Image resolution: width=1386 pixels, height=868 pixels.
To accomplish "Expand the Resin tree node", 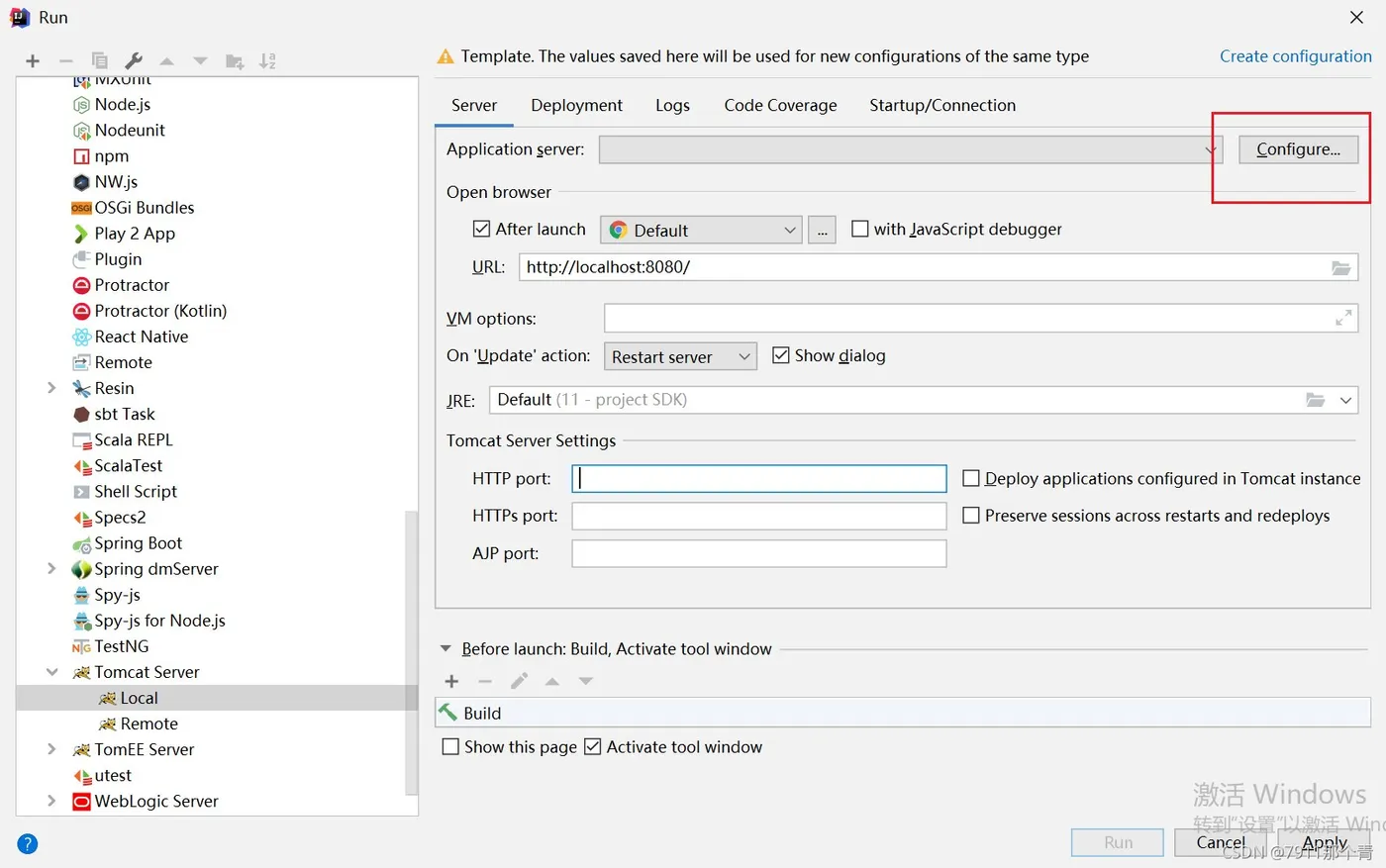I will coord(51,388).
